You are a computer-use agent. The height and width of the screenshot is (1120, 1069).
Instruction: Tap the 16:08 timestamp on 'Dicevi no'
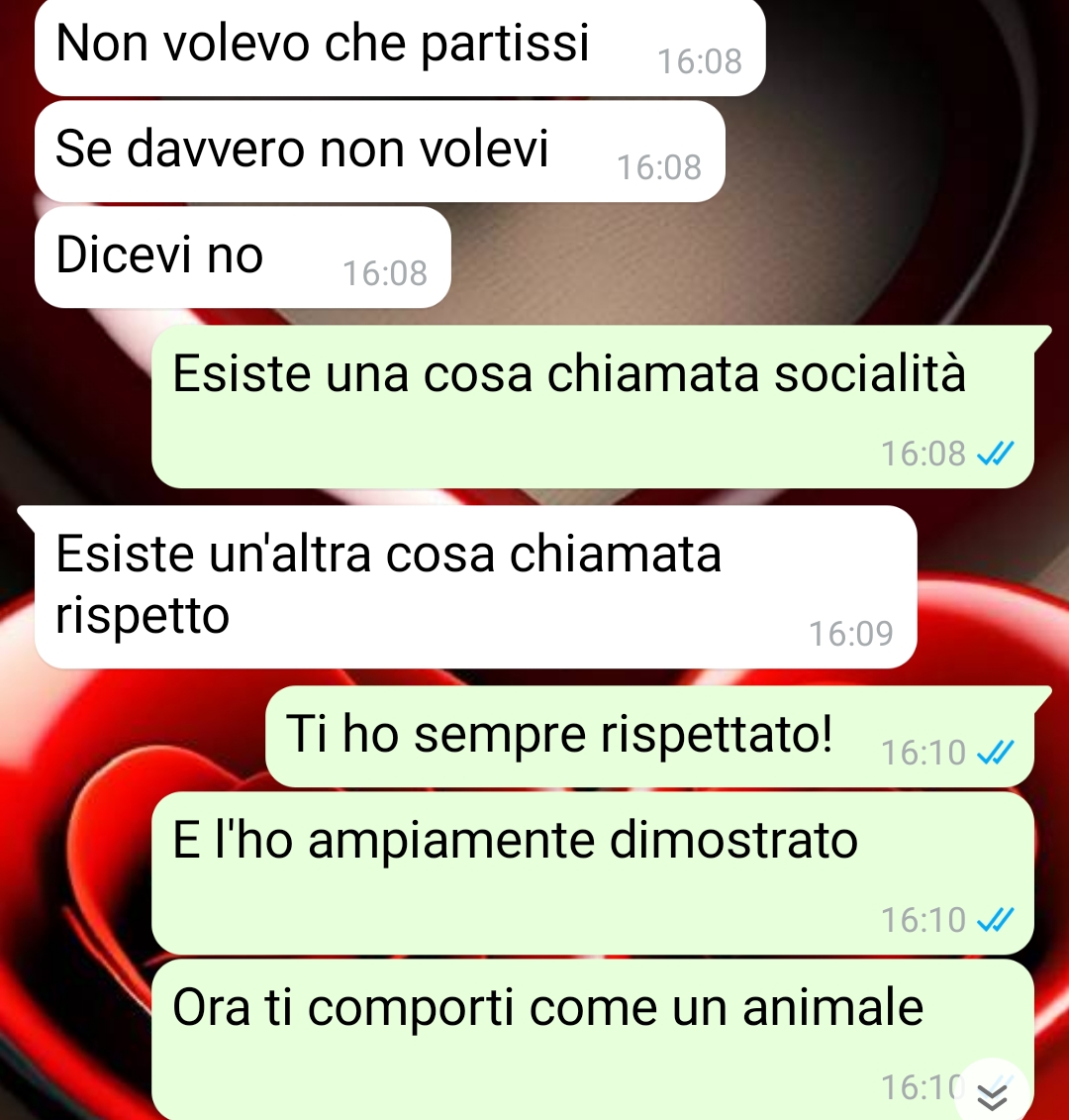coord(385,273)
